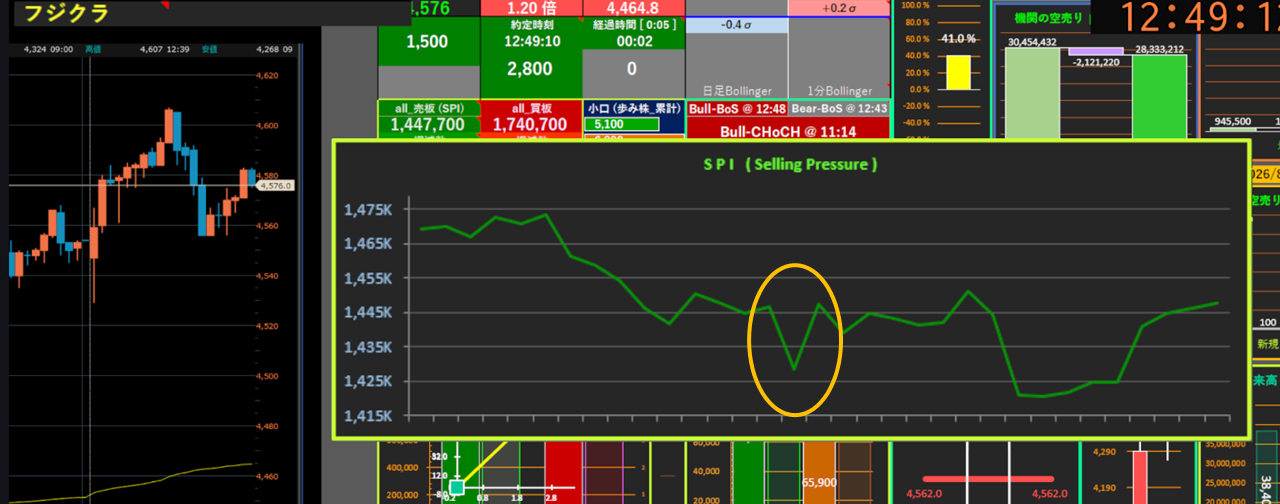Click the 約定時刻 12:49:10 cell

(531, 34)
